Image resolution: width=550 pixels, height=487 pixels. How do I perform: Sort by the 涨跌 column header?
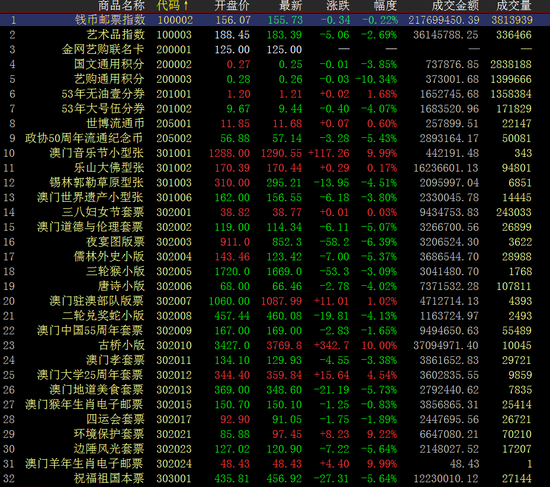point(338,6)
